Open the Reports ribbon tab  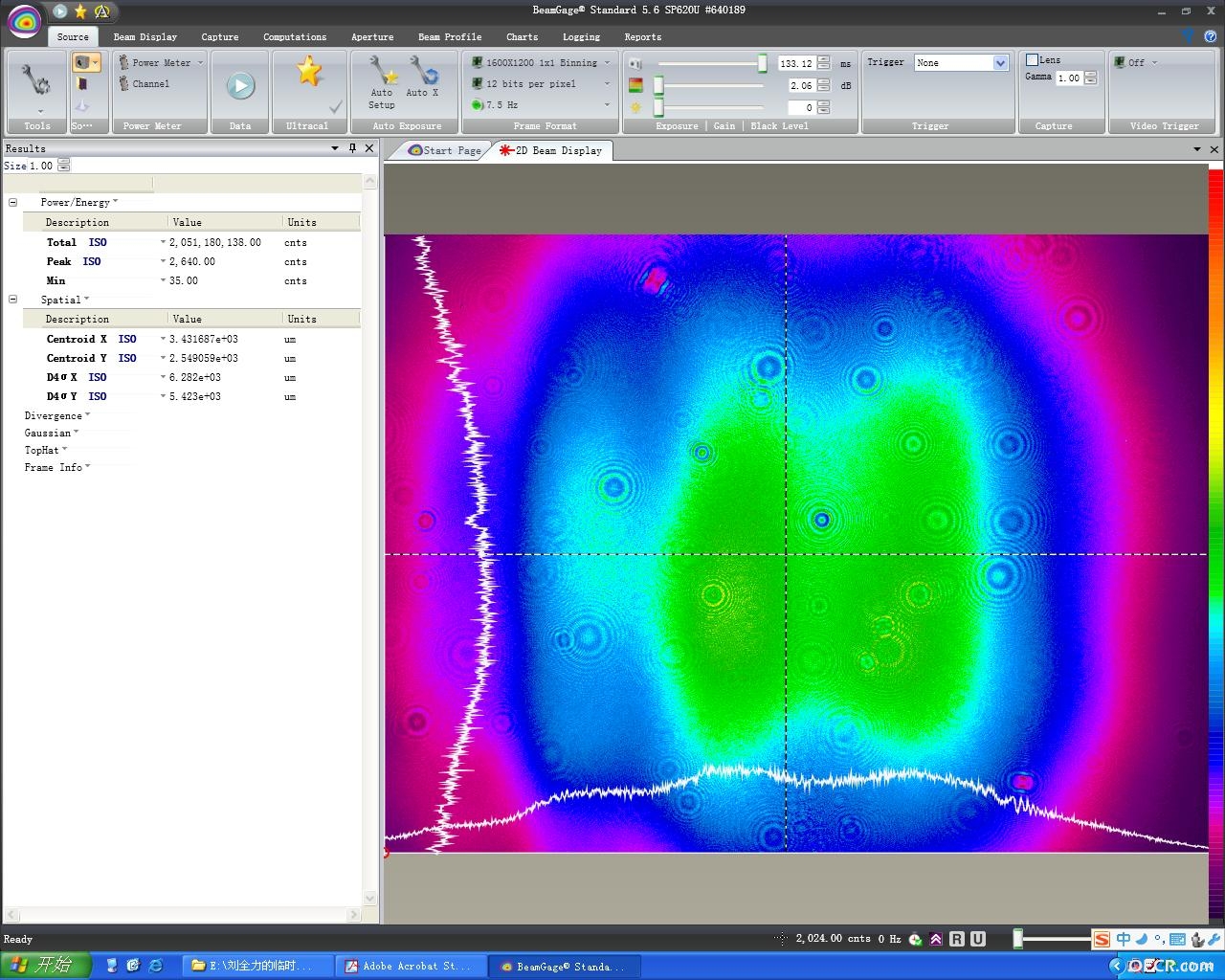coord(643,36)
